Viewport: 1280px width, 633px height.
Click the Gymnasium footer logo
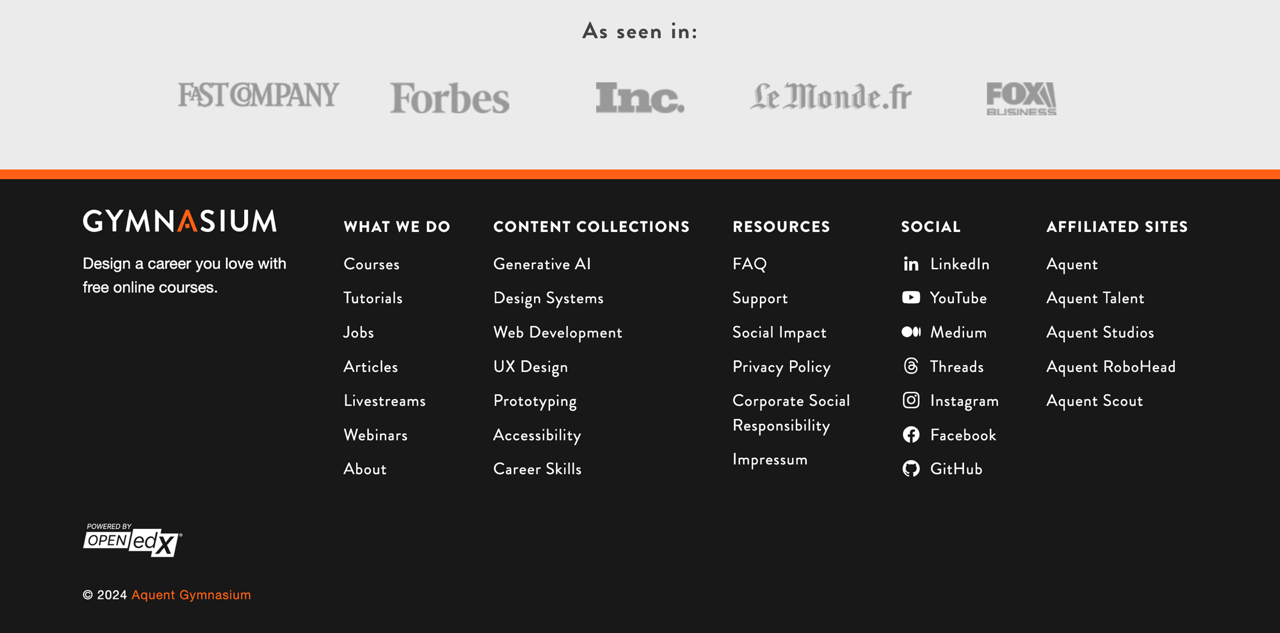pyautogui.click(x=180, y=221)
